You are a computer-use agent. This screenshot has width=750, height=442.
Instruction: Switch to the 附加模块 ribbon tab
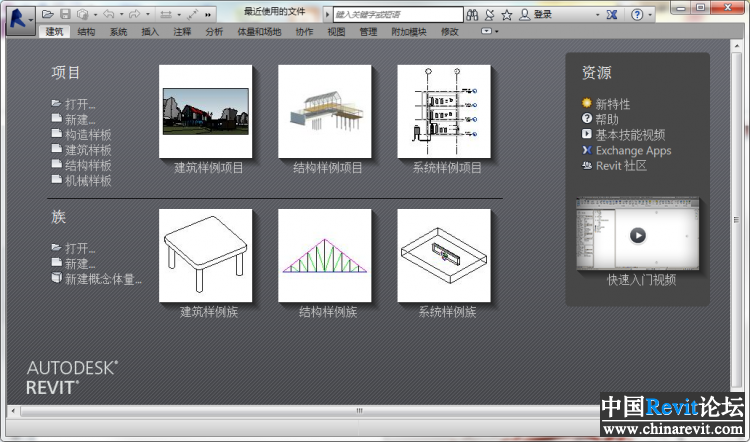(x=409, y=32)
